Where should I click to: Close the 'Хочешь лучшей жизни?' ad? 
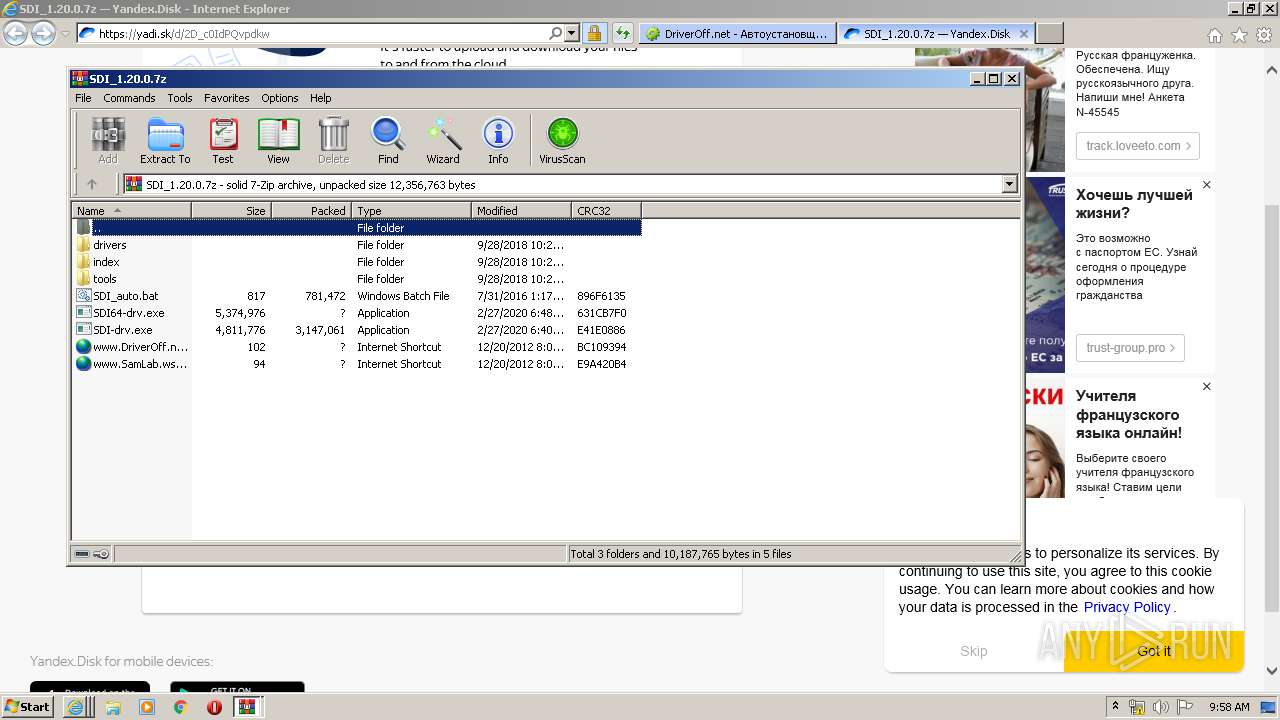click(x=1206, y=185)
